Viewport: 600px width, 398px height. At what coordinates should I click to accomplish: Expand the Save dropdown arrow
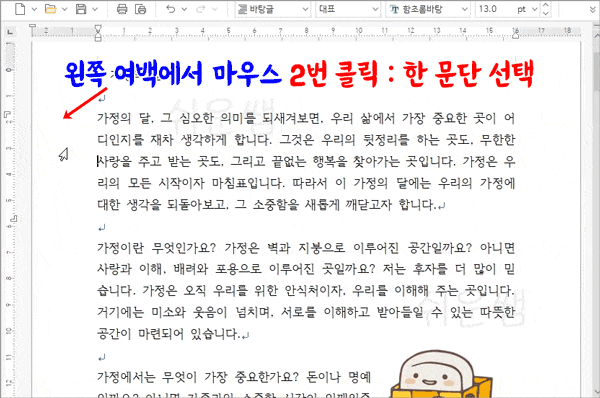point(95,9)
